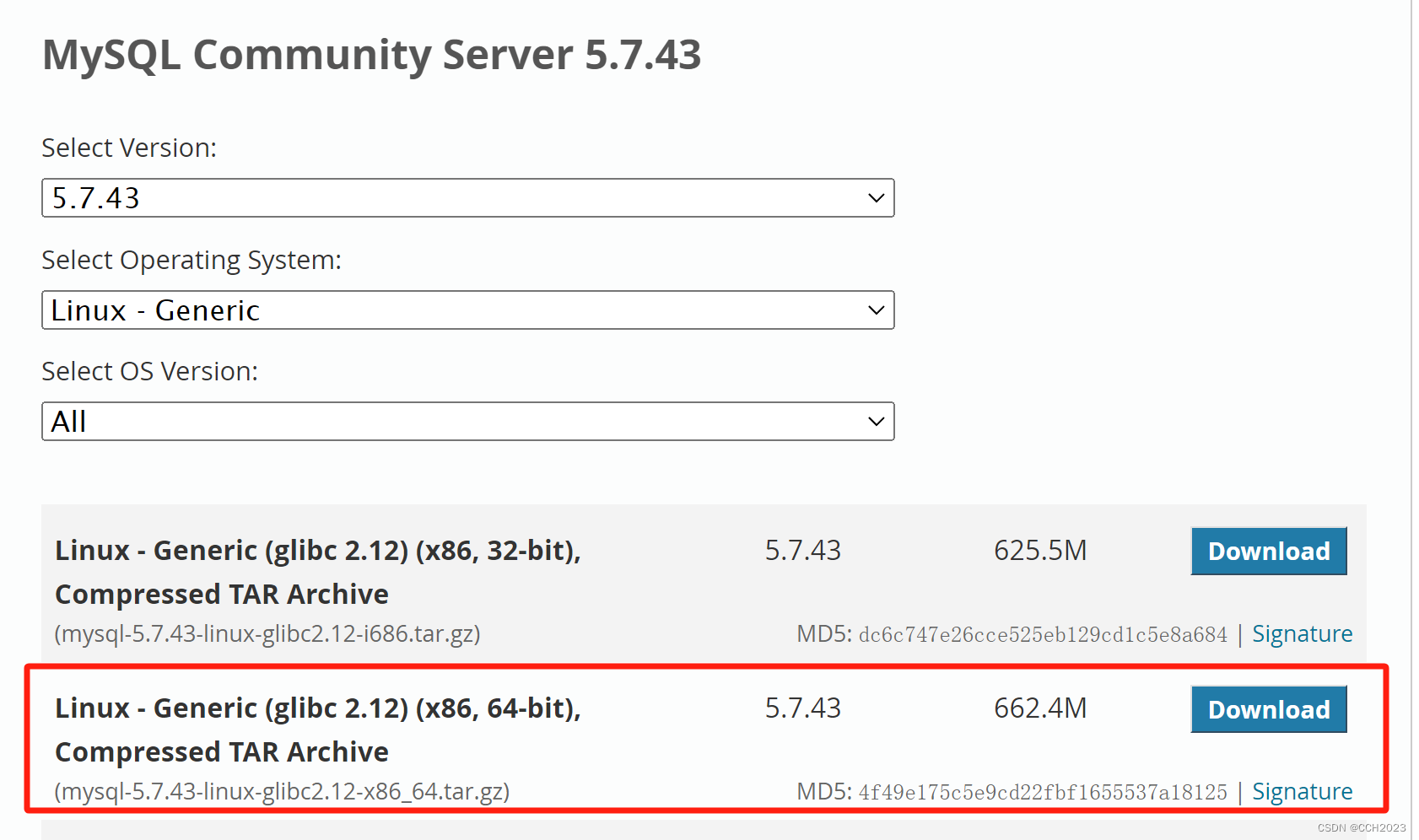This screenshot has width=1419, height=840.
Task: Click the MySQL Community Server 5.7.43 heading
Action: pyautogui.click(x=371, y=55)
